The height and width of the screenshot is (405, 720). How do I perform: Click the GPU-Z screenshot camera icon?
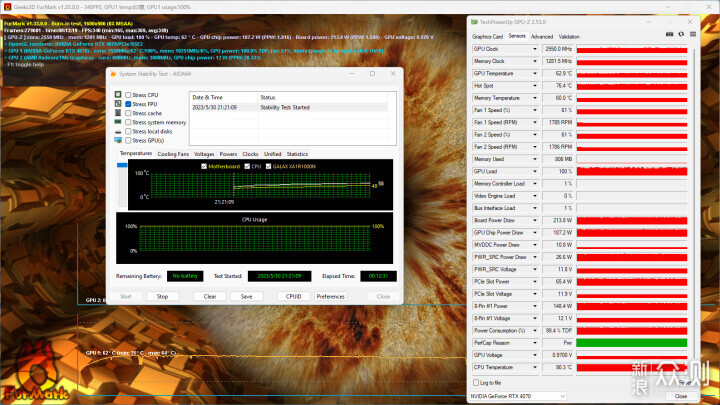[669, 34]
